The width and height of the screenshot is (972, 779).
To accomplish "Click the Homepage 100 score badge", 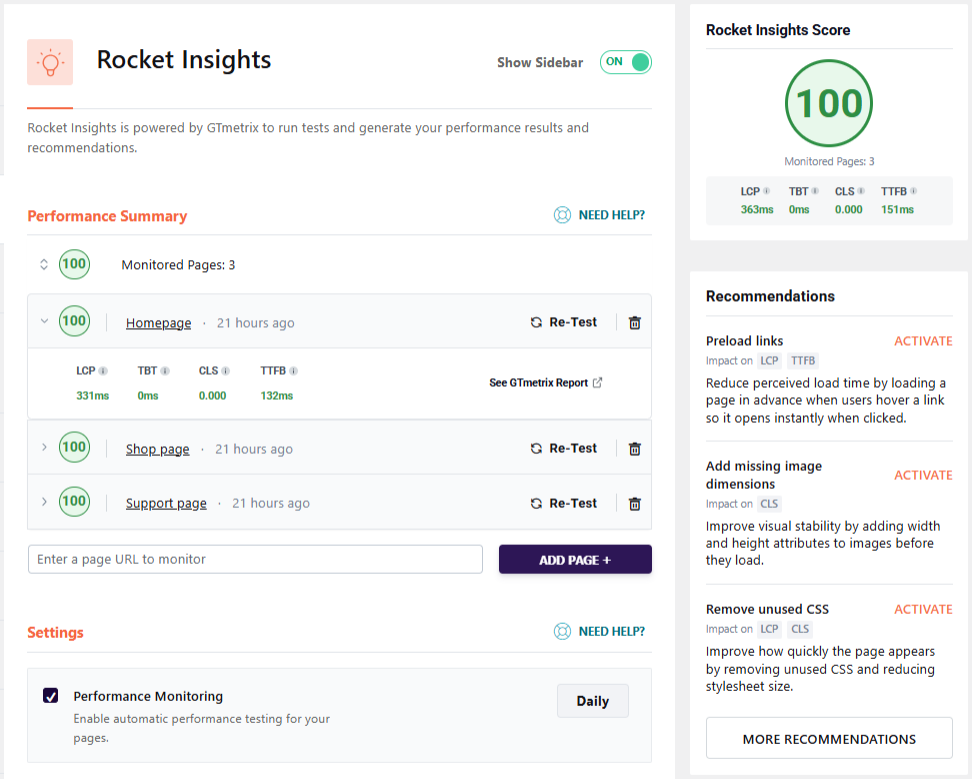I will click(x=74, y=321).
